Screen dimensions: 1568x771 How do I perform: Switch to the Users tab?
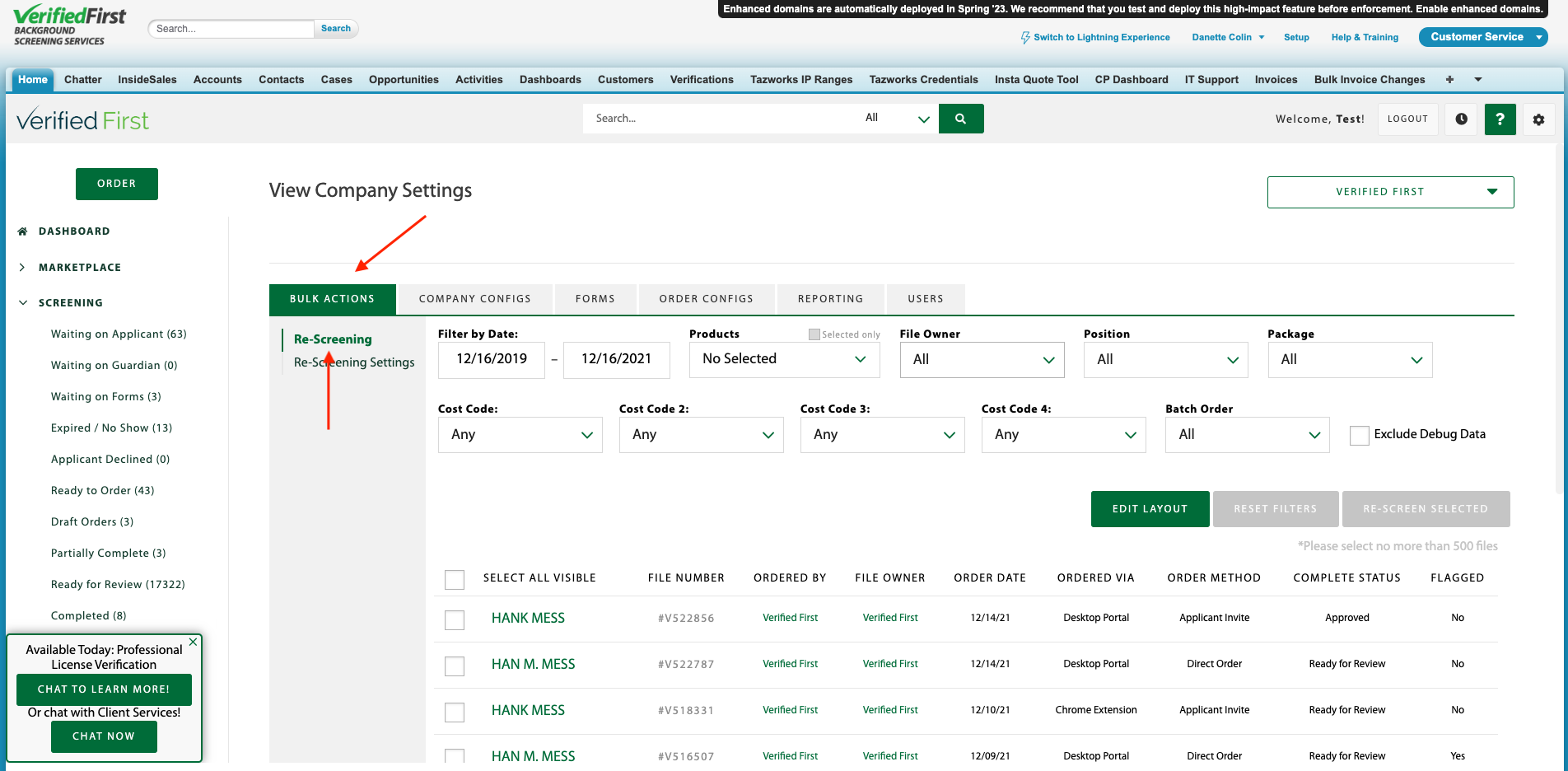point(926,299)
